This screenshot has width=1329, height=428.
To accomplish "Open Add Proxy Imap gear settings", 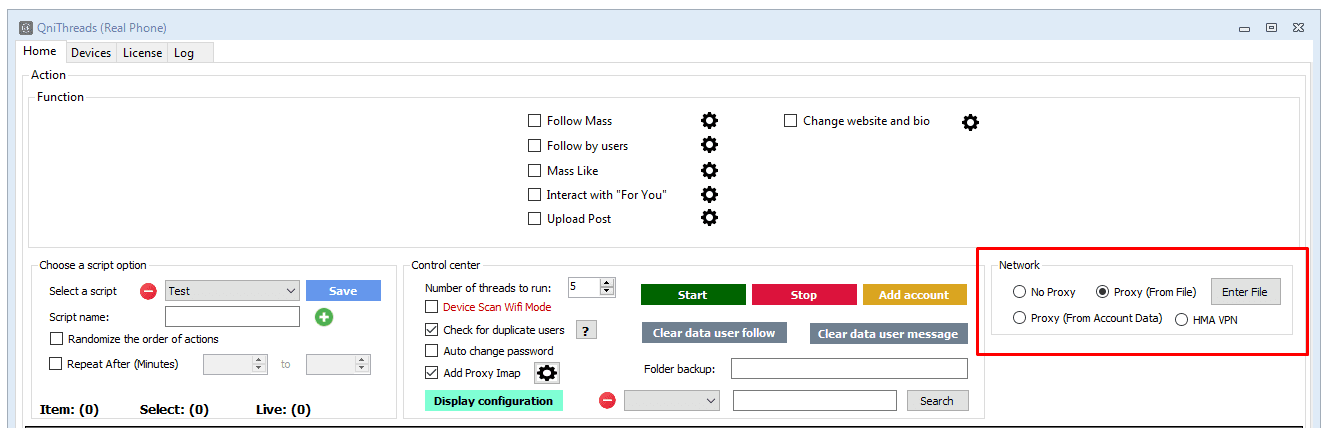I will point(547,373).
